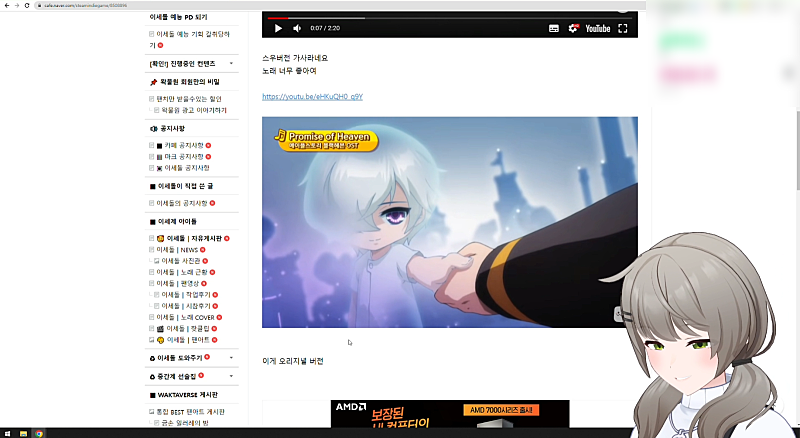This screenshot has width=800, height=438.
Task: Focus the cafe.naver.com address bar
Action: [339, 5]
